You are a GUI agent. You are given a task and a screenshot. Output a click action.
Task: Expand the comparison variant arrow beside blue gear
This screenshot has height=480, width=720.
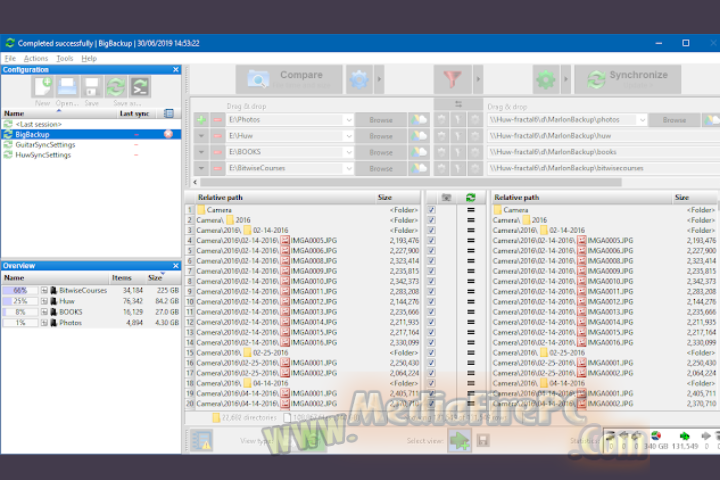[x=379, y=79]
